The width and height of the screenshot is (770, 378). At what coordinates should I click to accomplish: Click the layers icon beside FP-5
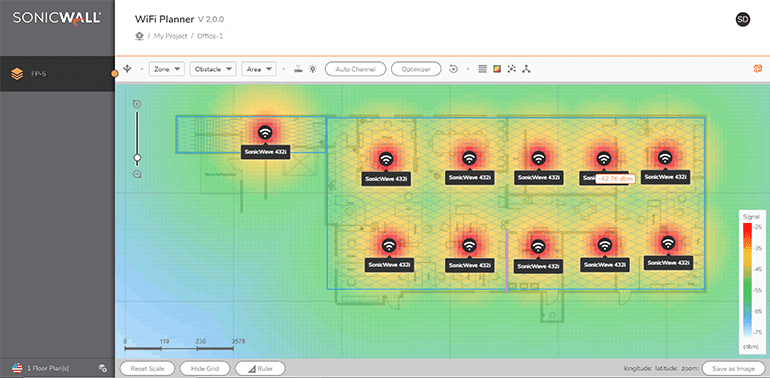pos(17,74)
